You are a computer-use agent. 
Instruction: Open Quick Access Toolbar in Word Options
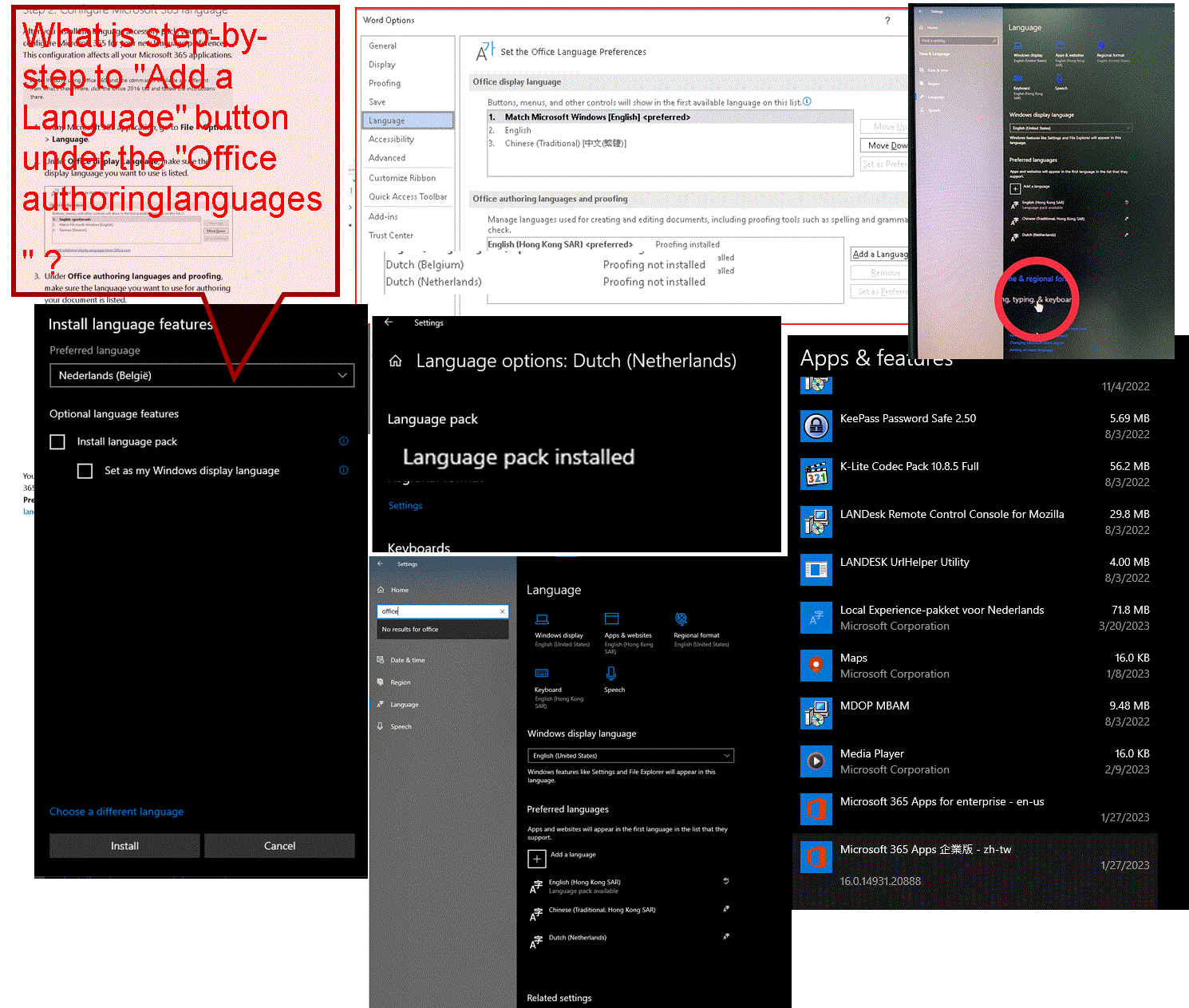click(408, 196)
